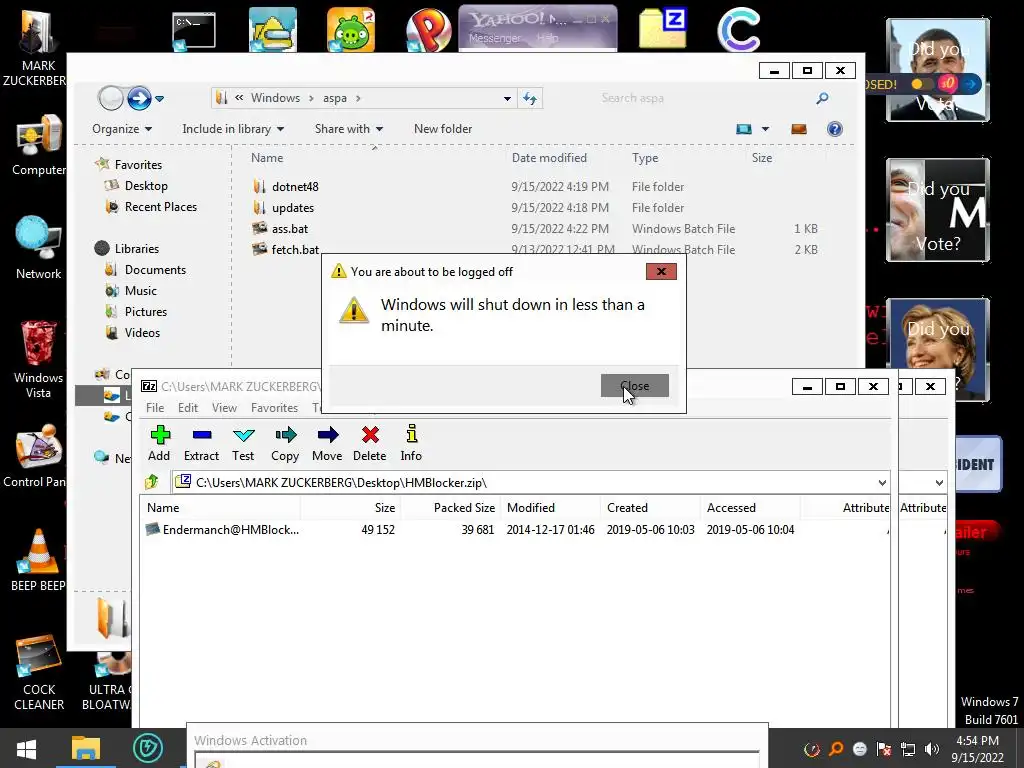Open the 7-Zip Edit menu
This screenshot has width=1024, height=768.
[x=188, y=408]
